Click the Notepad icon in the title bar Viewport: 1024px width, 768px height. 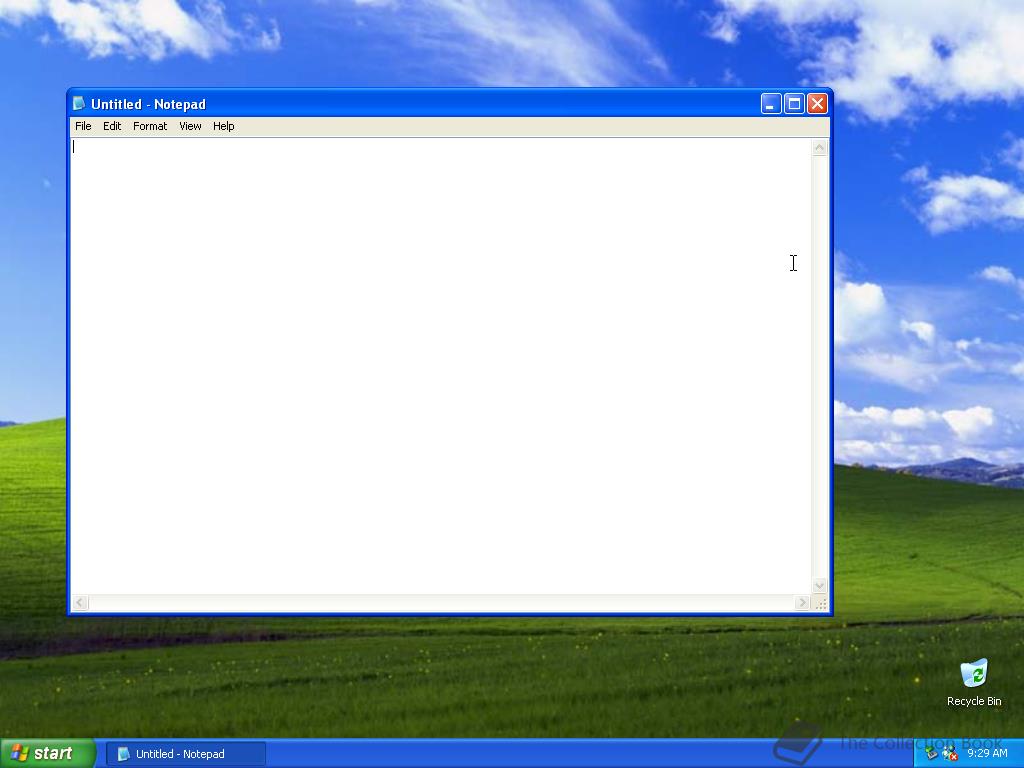pos(79,103)
